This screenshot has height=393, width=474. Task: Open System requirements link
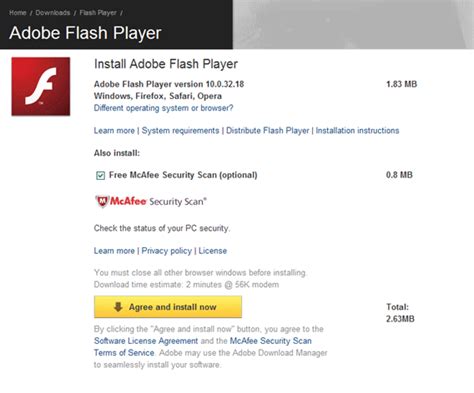point(180,130)
